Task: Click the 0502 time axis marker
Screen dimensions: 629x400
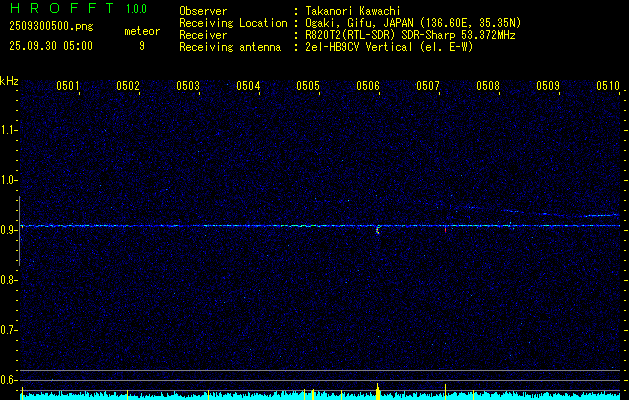Action: [x=128, y=86]
